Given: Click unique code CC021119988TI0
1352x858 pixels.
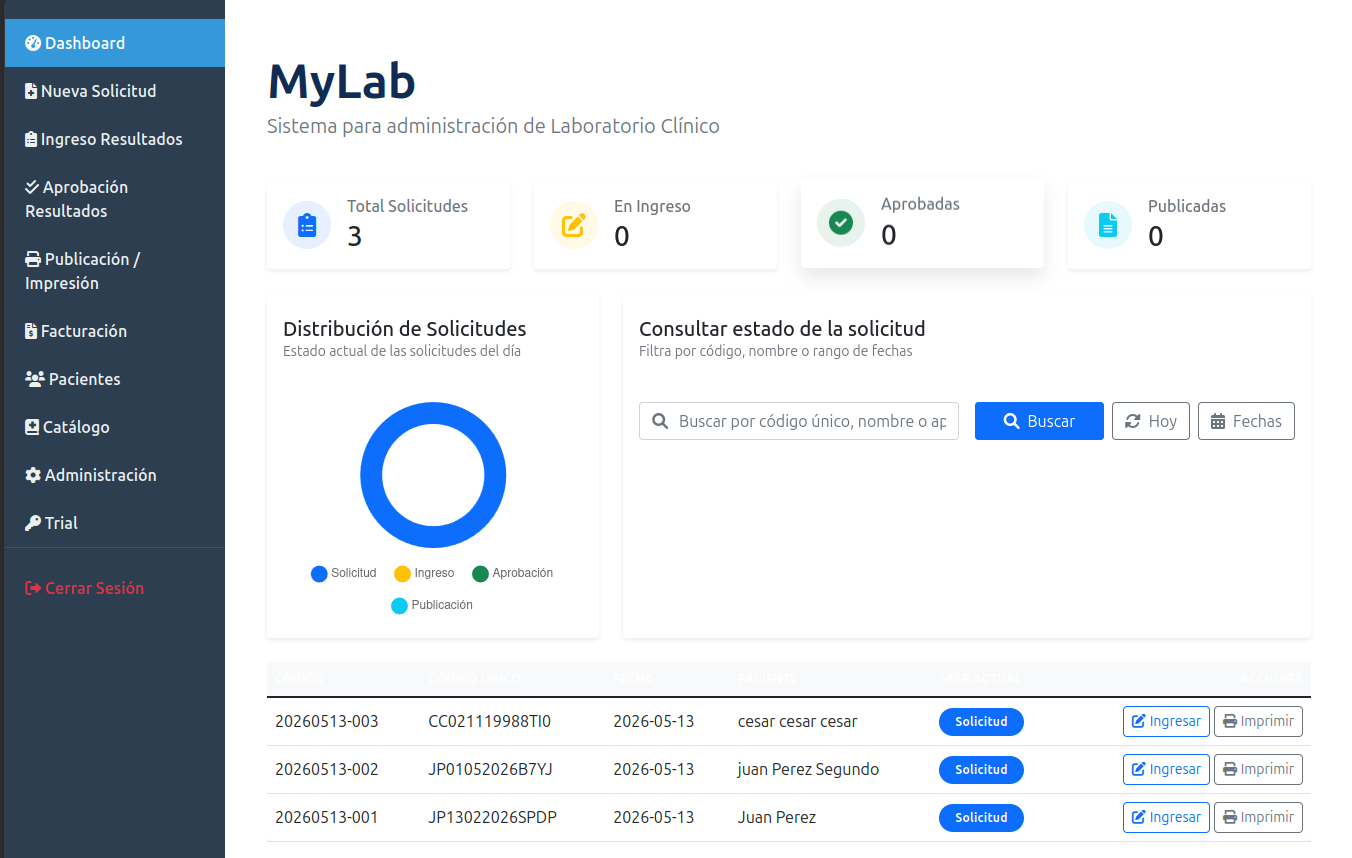Looking at the screenshot, I should 490,721.
